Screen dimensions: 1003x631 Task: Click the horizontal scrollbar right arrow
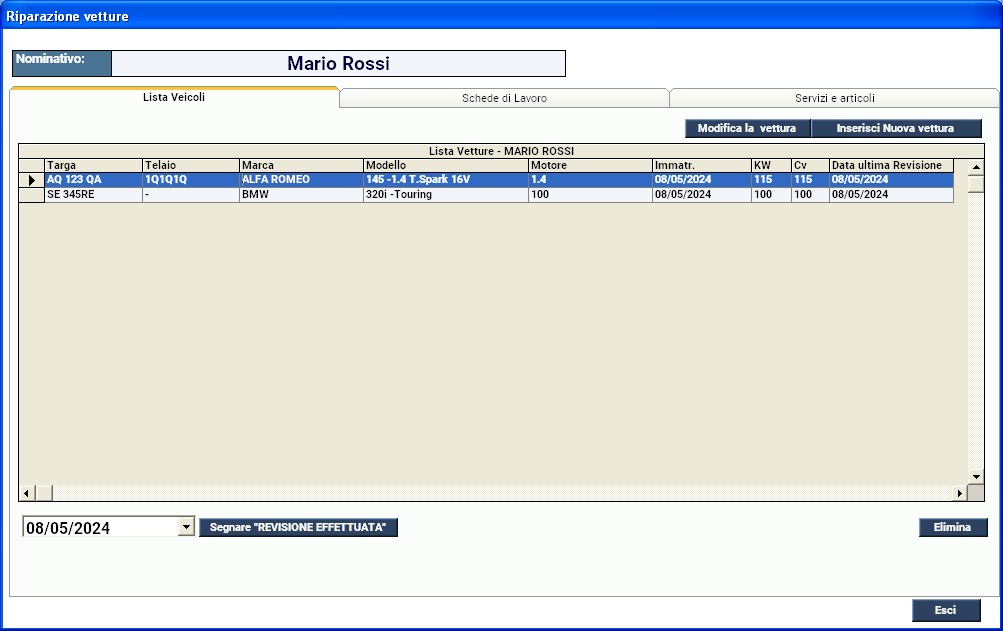point(961,493)
